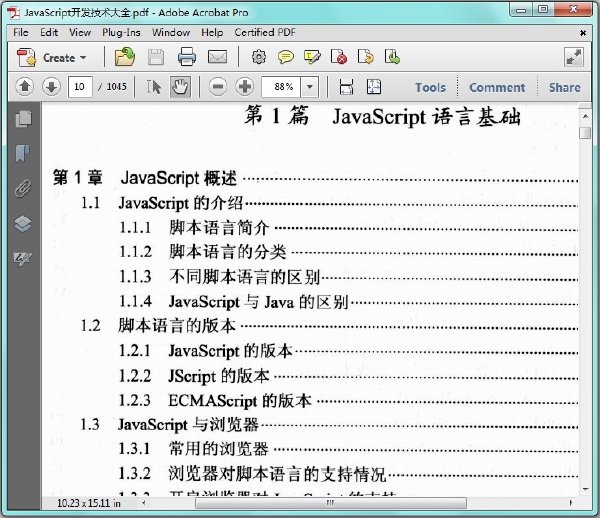Screen dimensions: 600x518
Task: Show the Bookmarks panel
Action: [x=23, y=153]
